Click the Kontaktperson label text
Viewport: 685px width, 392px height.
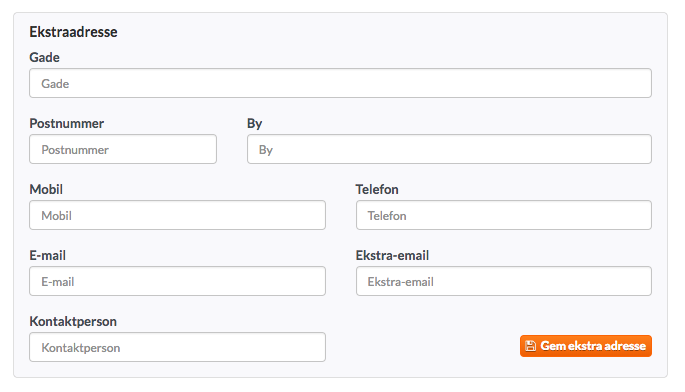tap(73, 322)
